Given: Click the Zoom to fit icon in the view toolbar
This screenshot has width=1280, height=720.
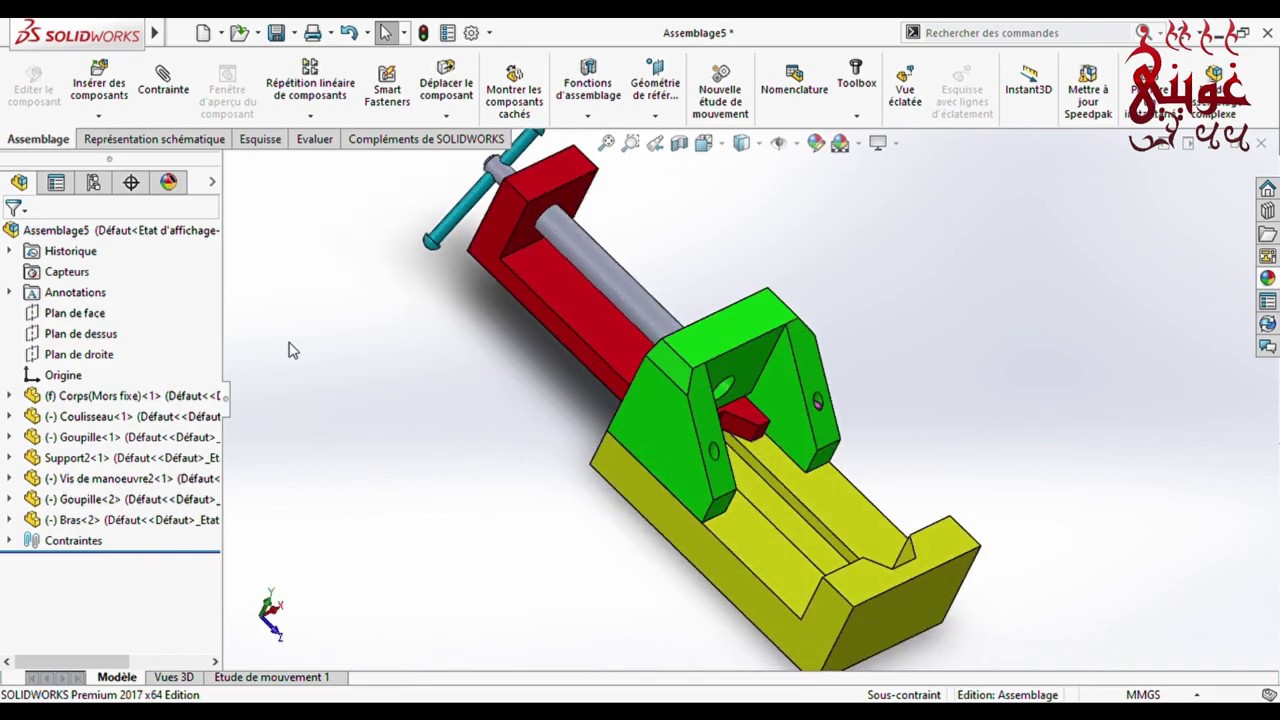Looking at the screenshot, I should tap(606, 143).
